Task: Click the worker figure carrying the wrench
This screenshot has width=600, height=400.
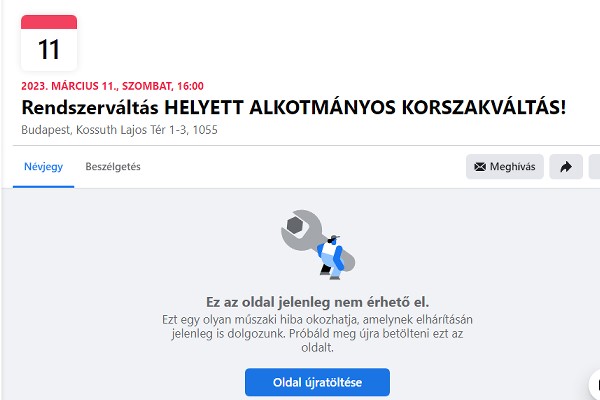Action: 331,258
